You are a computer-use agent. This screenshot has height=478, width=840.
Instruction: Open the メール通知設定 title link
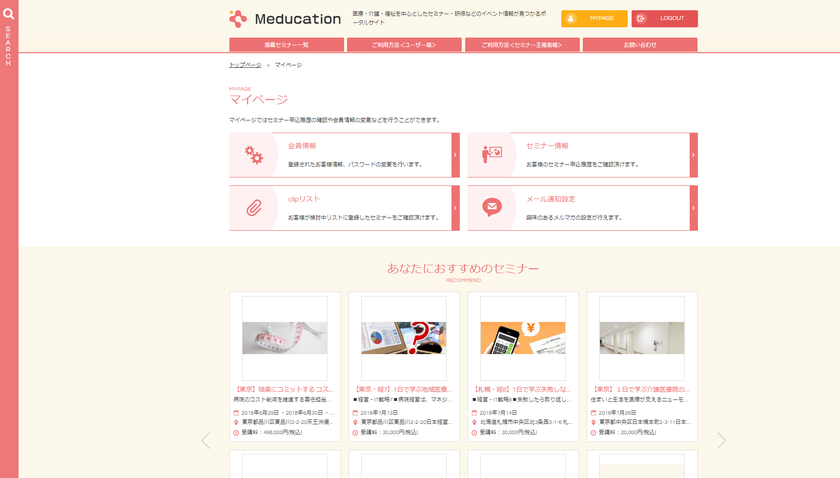click(x=551, y=199)
